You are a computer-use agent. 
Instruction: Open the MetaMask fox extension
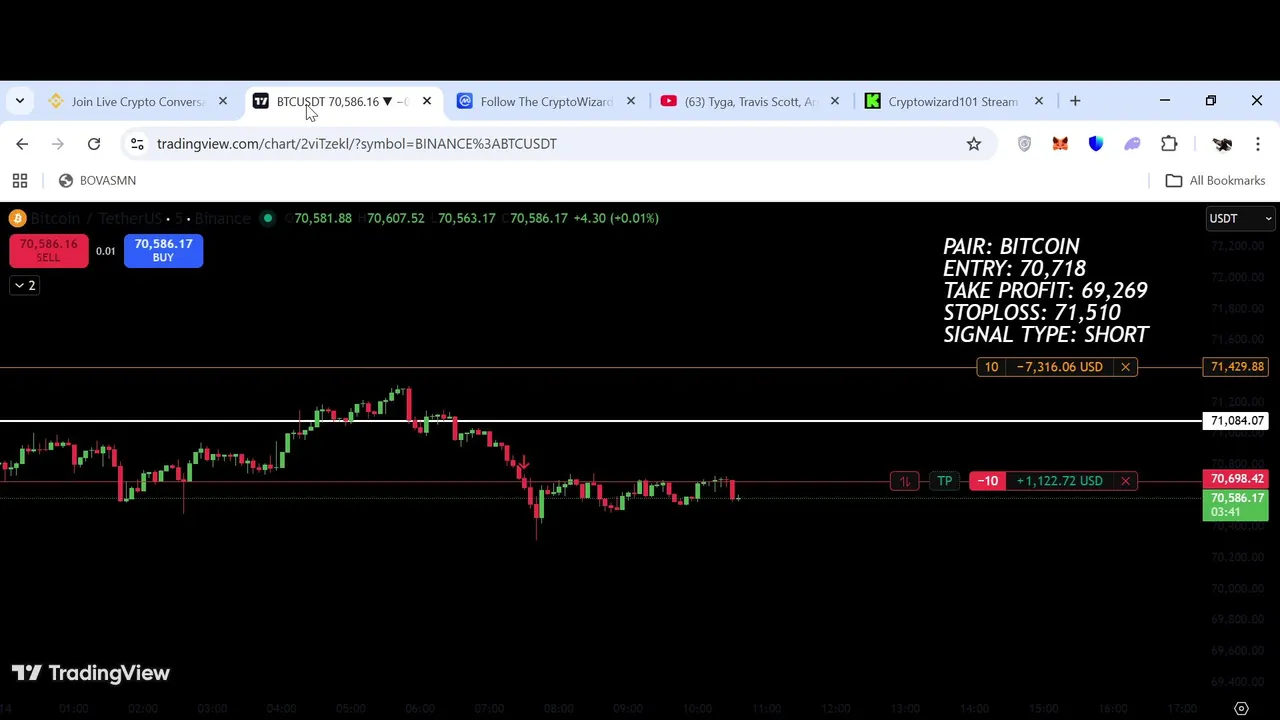[1060, 144]
